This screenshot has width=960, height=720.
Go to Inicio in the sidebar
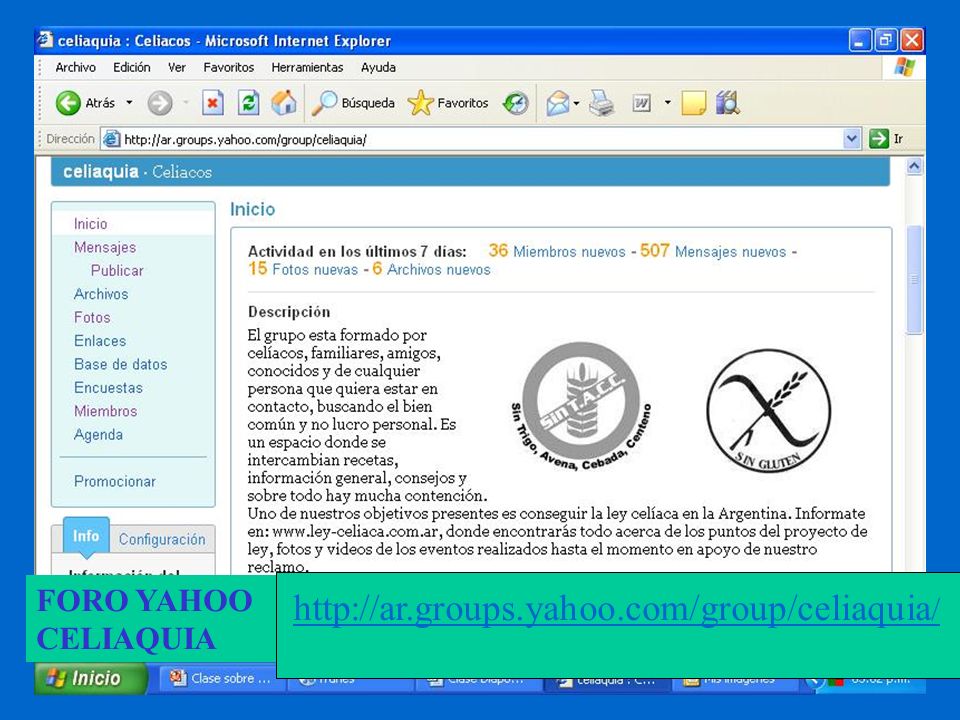[x=91, y=223]
